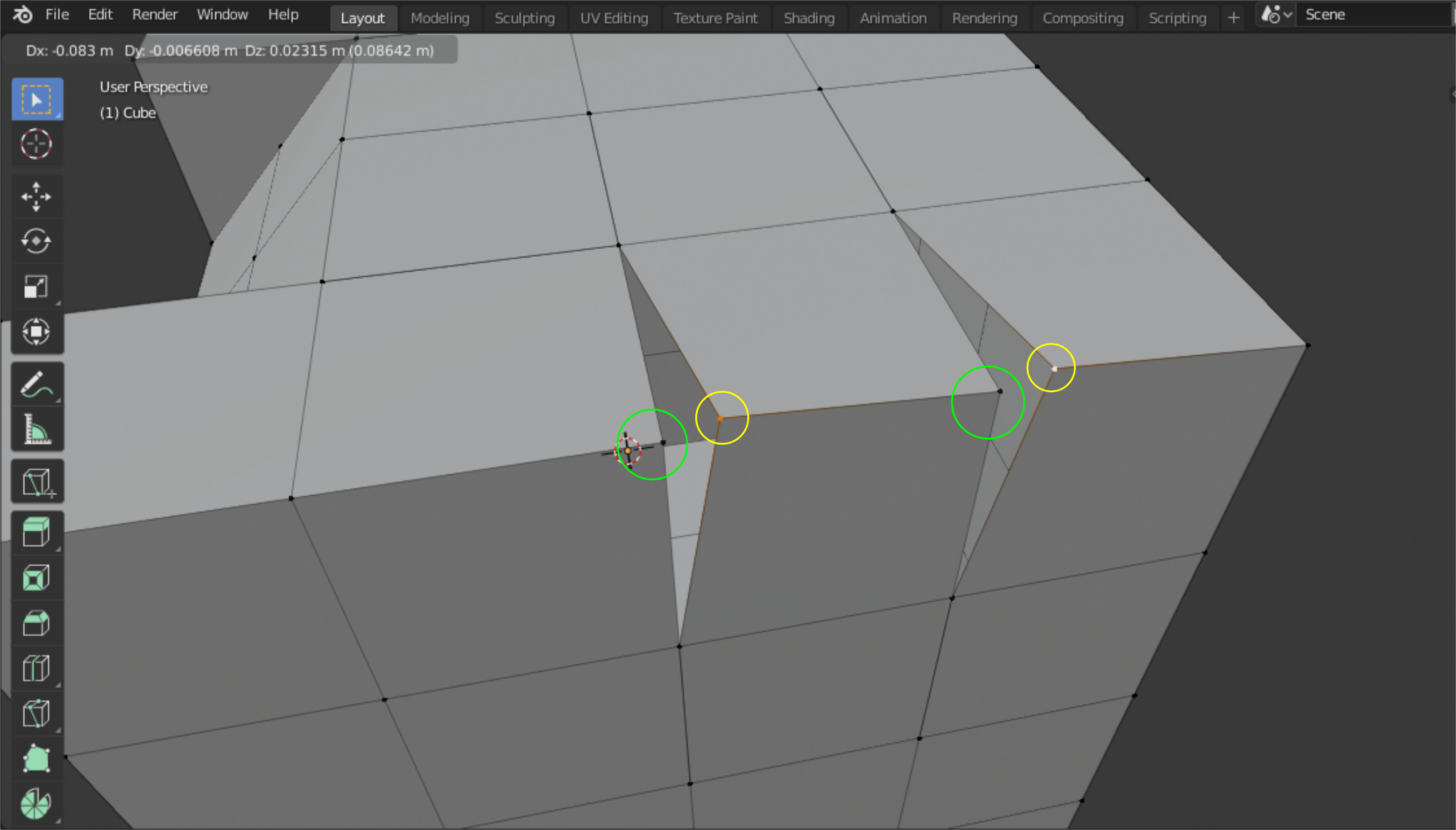Switch to the Shading workspace tab

[x=809, y=18]
